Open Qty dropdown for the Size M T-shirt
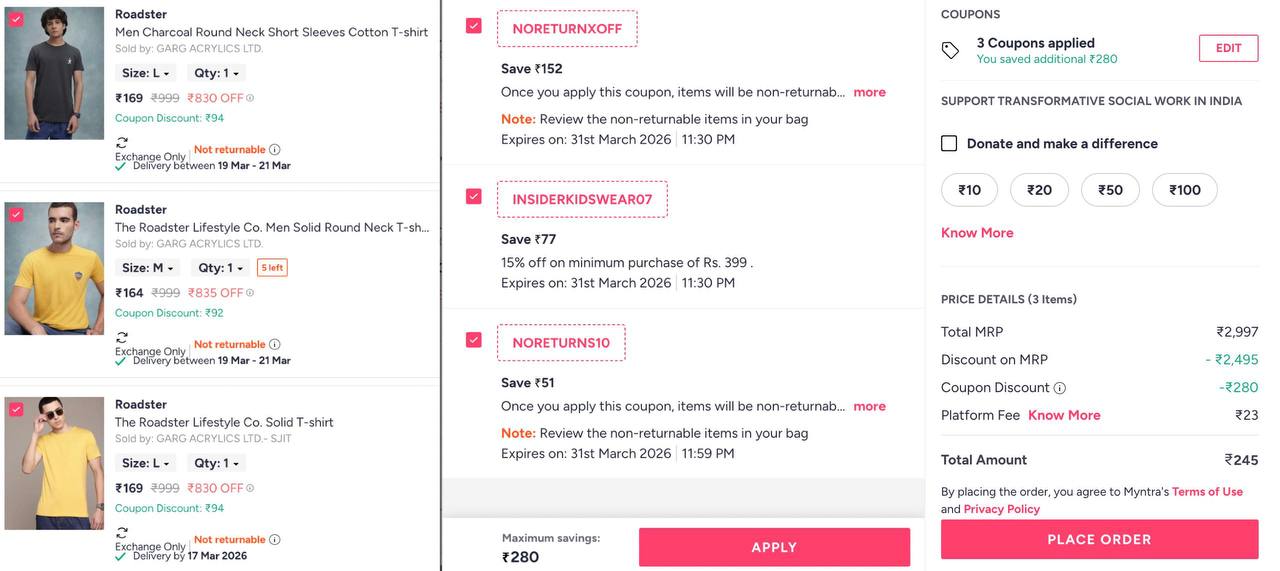This screenshot has height=571, width=1280. pos(221,268)
